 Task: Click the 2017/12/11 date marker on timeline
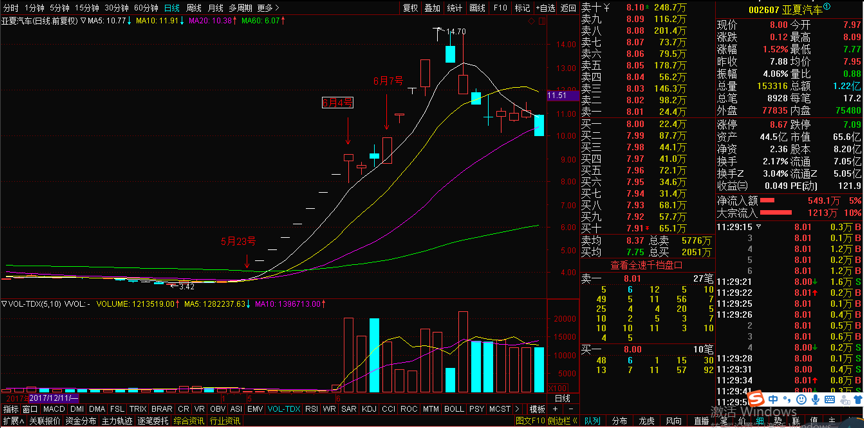[52, 397]
